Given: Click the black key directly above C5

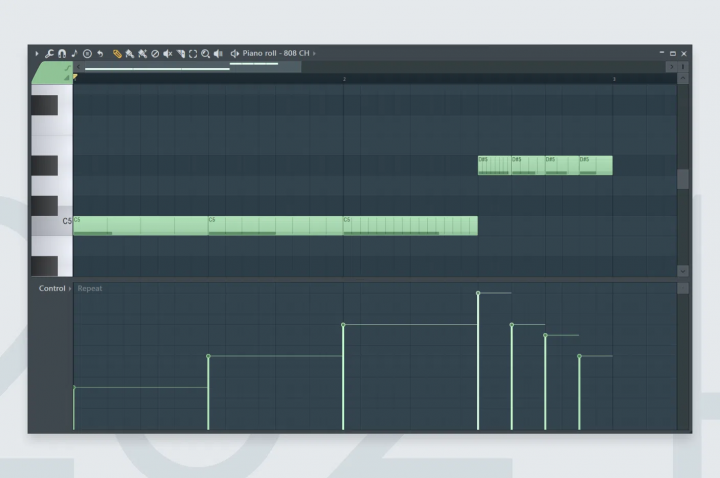Looking at the screenshot, I should (x=45, y=206).
